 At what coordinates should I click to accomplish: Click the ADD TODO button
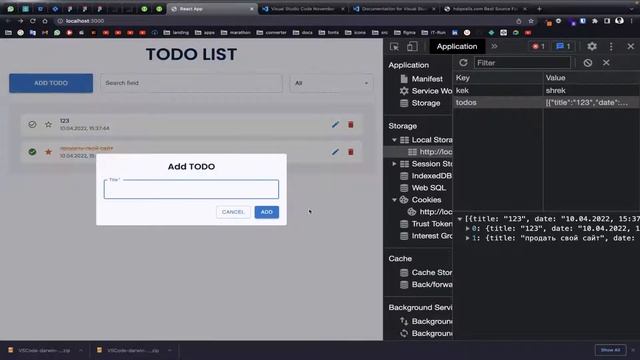click(51, 83)
